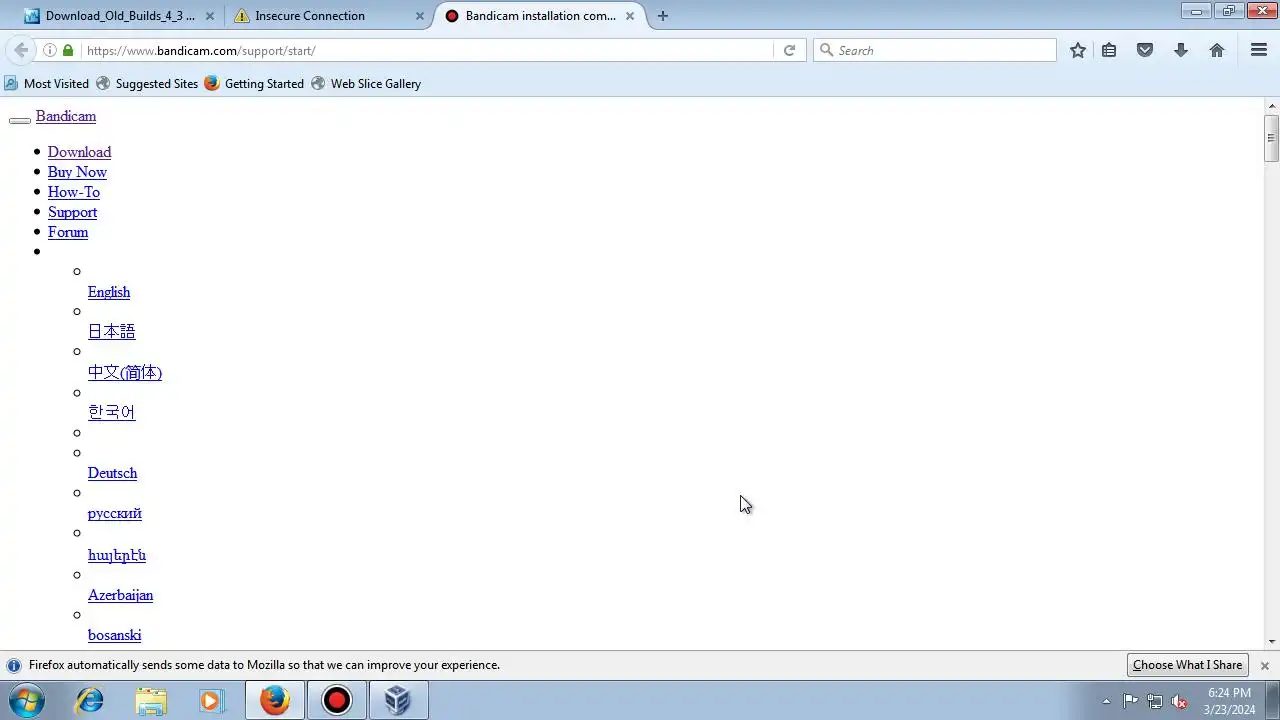Click the green padlock security icon
Viewport: 1280px width, 720px height.
[68, 50]
